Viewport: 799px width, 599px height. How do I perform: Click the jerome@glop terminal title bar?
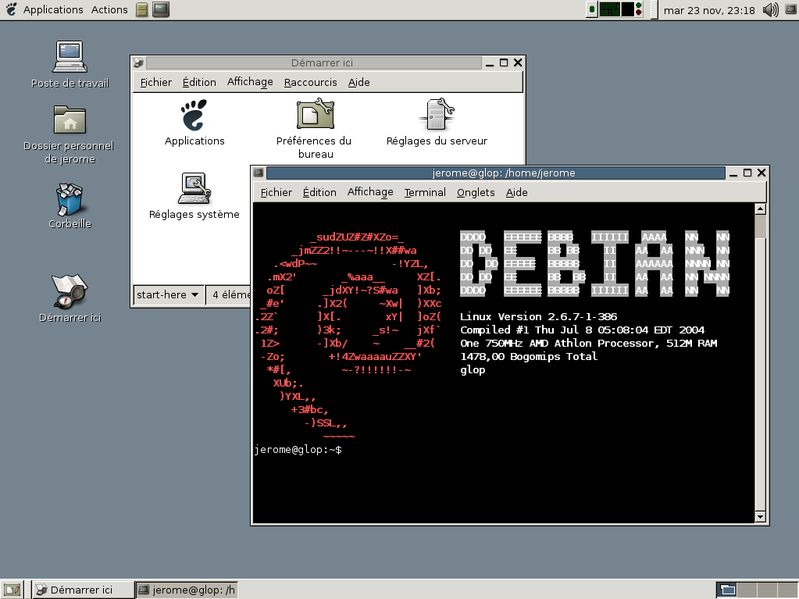click(x=495, y=173)
